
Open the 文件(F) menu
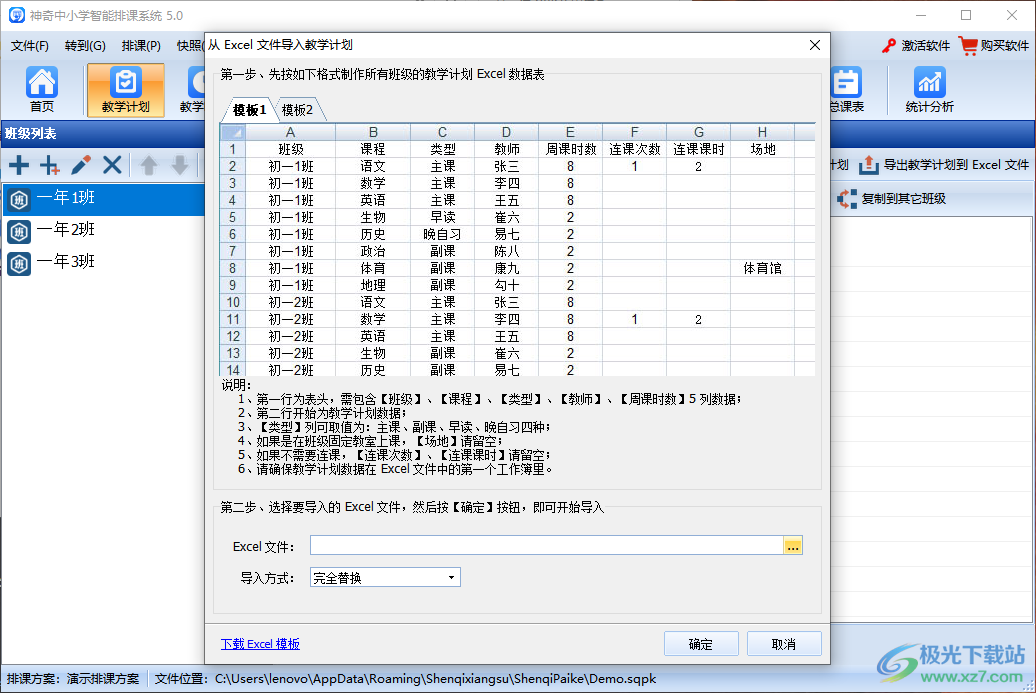[x=30, y=46]
